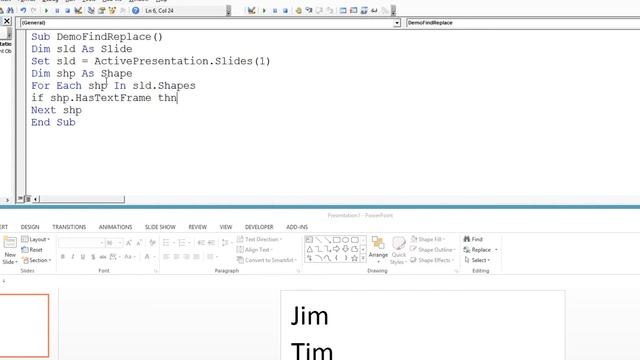Click the New Slide button
Image resolution: width=640 pixels, height=360 pixels.
pos(10,250)
